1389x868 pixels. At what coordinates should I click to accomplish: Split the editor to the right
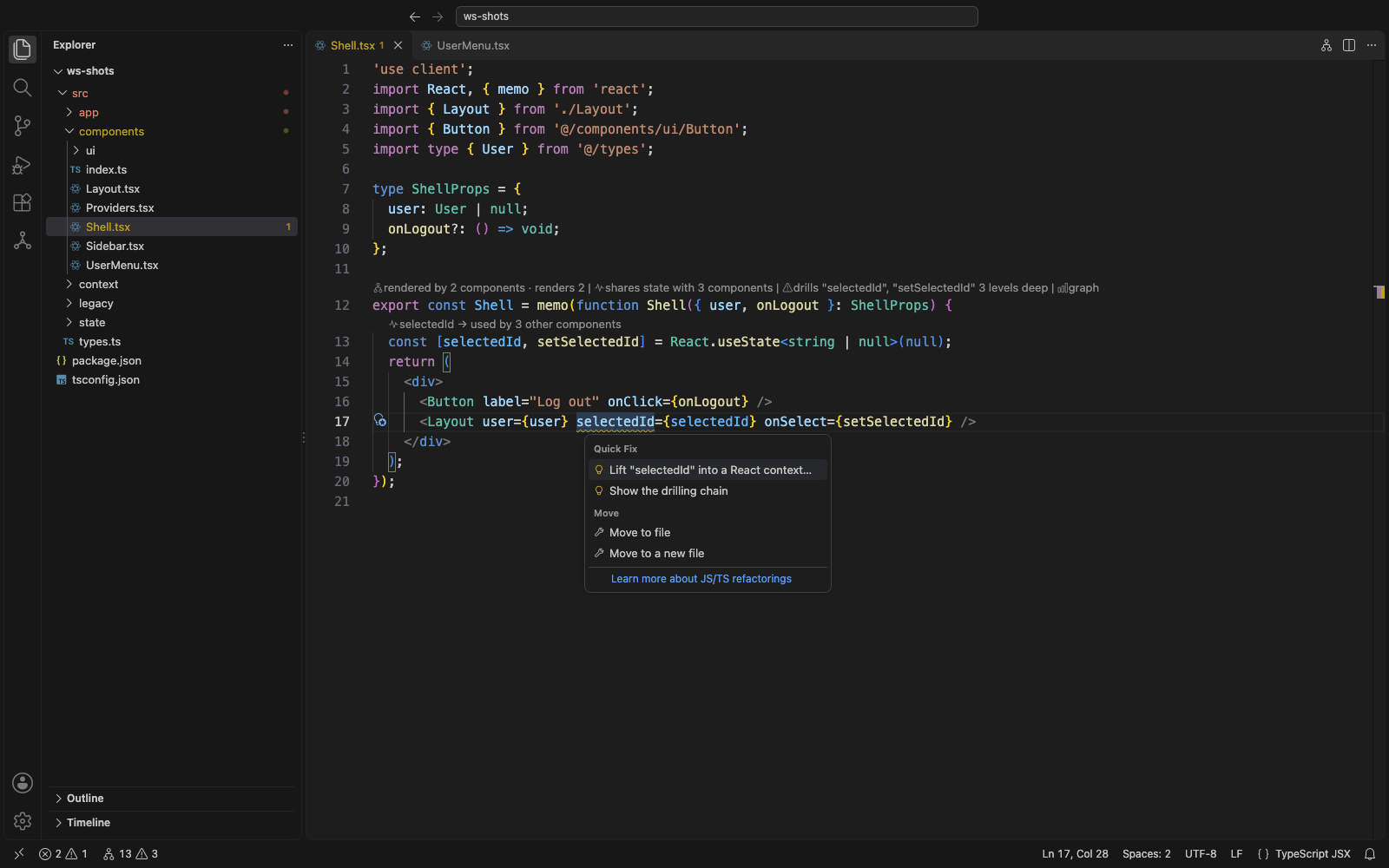pyautogui.click(x=1349, y=45)
